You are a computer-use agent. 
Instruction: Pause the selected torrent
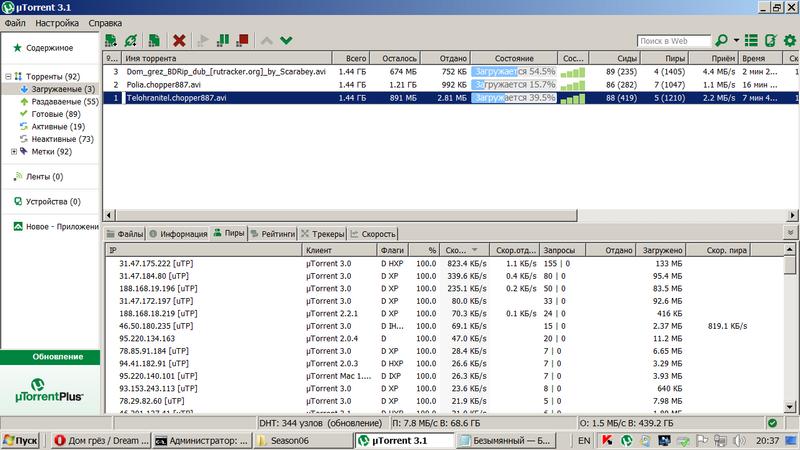point(223,40)
